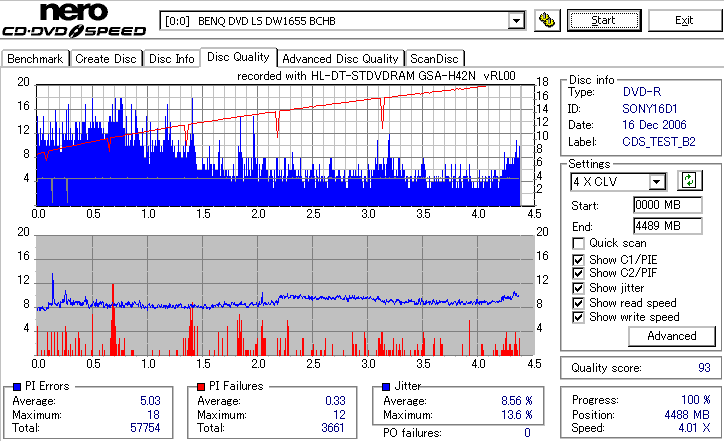Viewport: 724px width, 441px height.
Task: Click the Start position 0000 MB field
Action: 668,205
